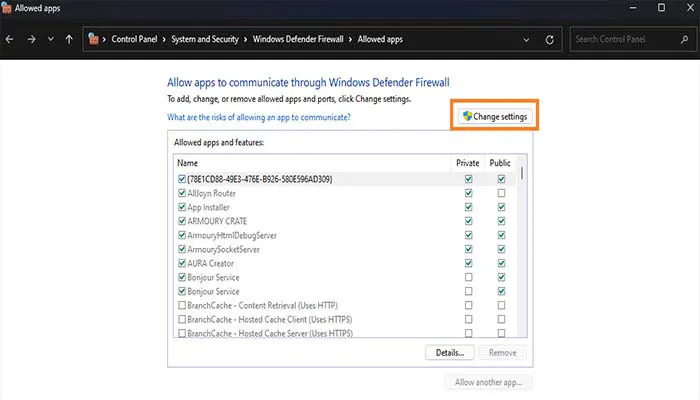Image resolution: width=700 pixels, height=400 pixels.
Task: Click the Details button
Action: tap(450, 353)
